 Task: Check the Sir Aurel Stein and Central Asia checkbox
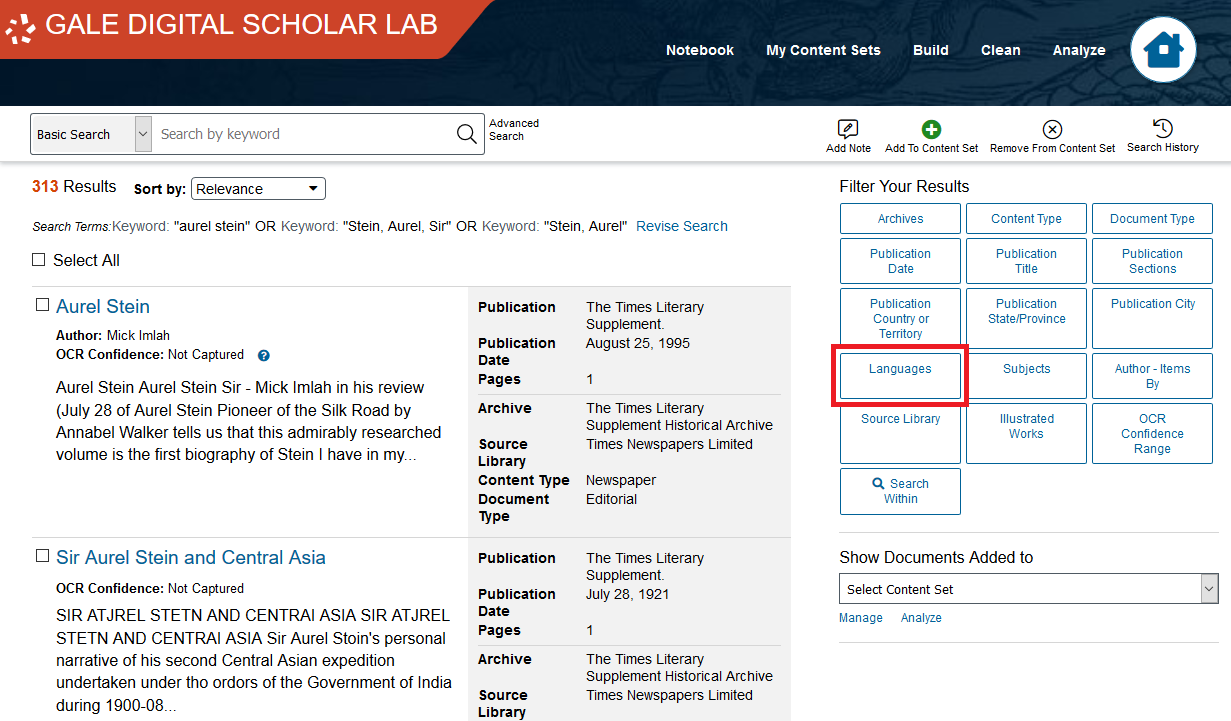coord(41,556)
